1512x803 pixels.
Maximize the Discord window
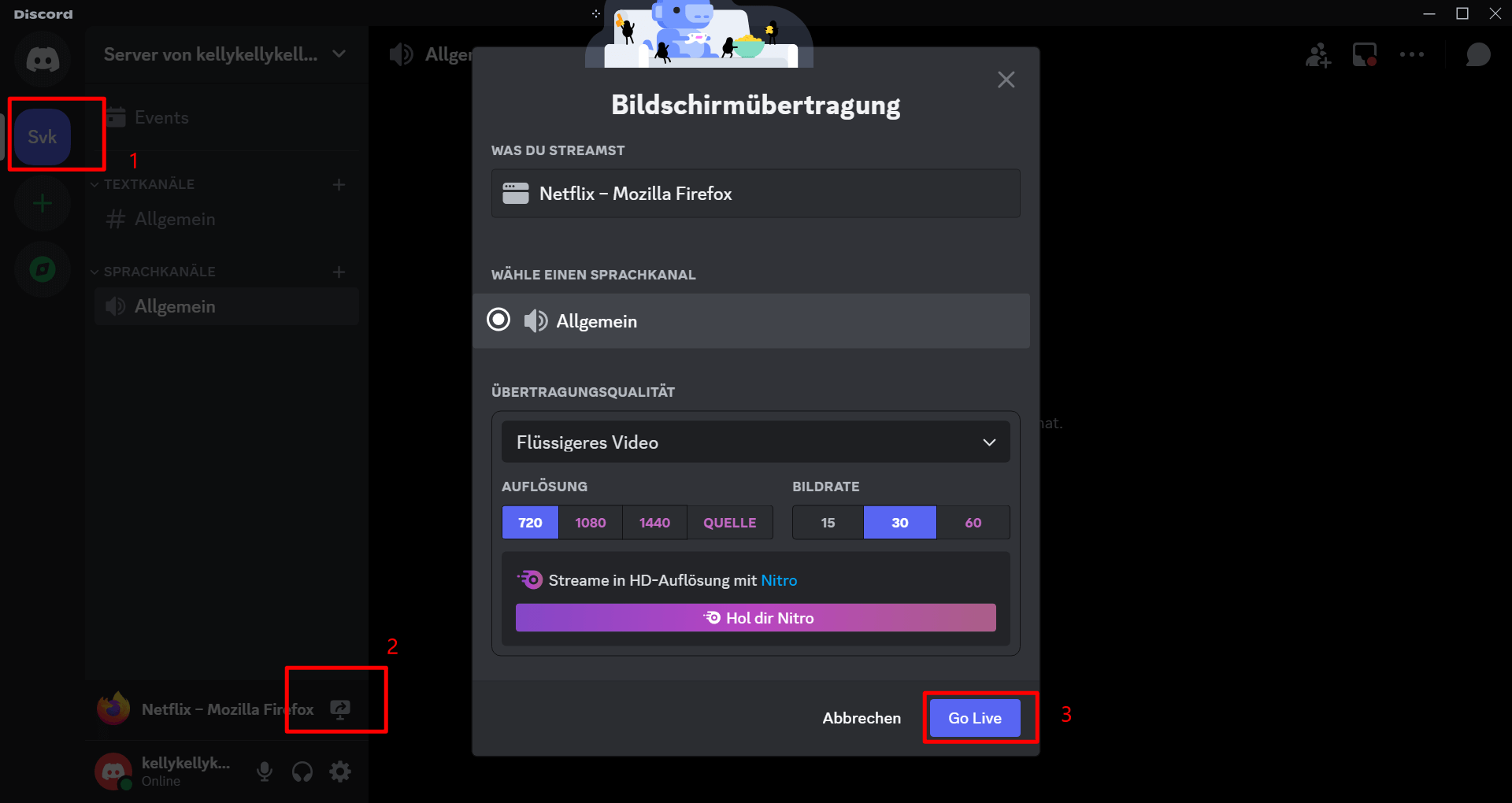(x=1462, y=13)
